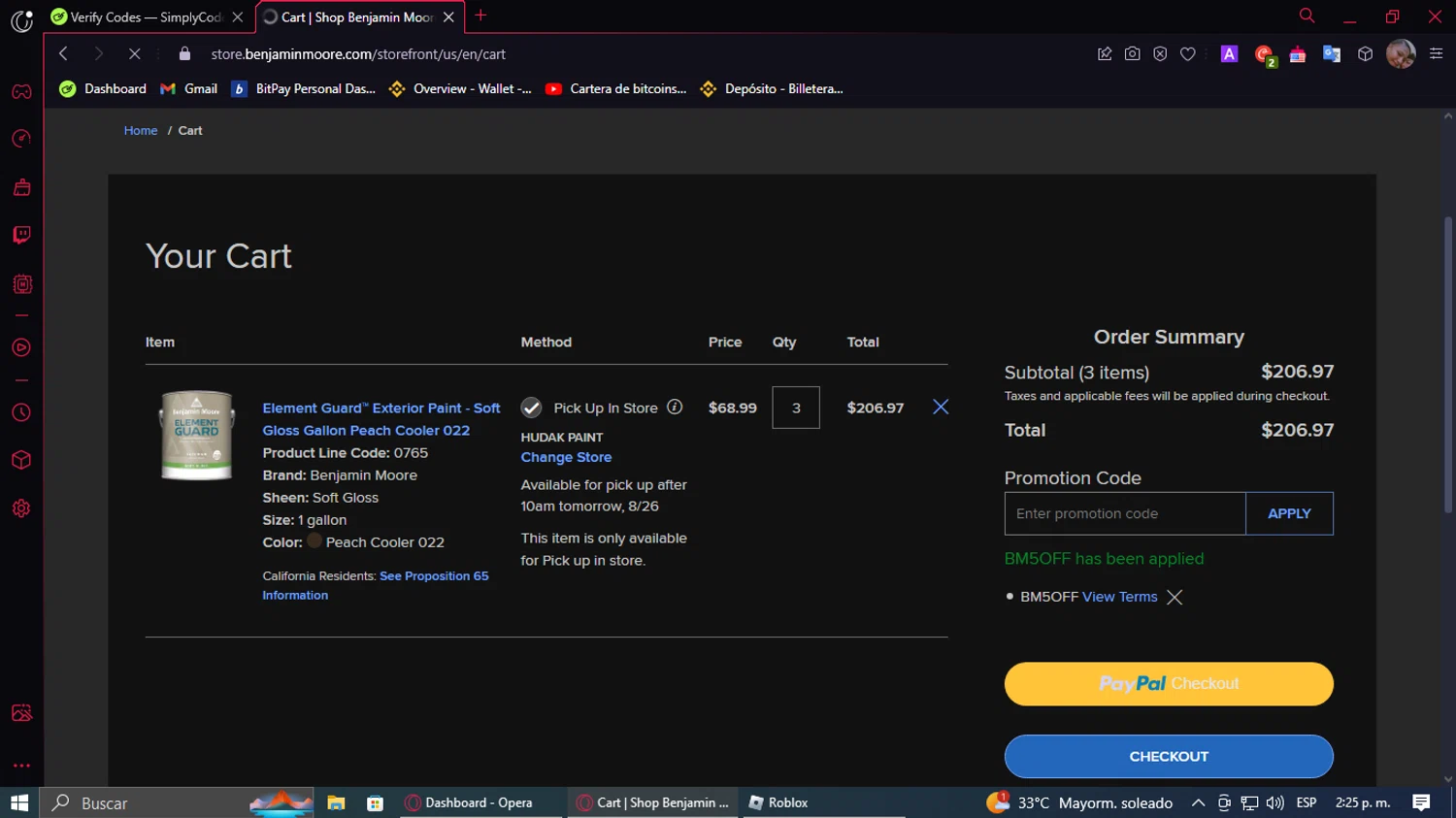Viewport: 1456px width, 818px height.
Task: Open the user profile avatar
Action: (1401, 54)
